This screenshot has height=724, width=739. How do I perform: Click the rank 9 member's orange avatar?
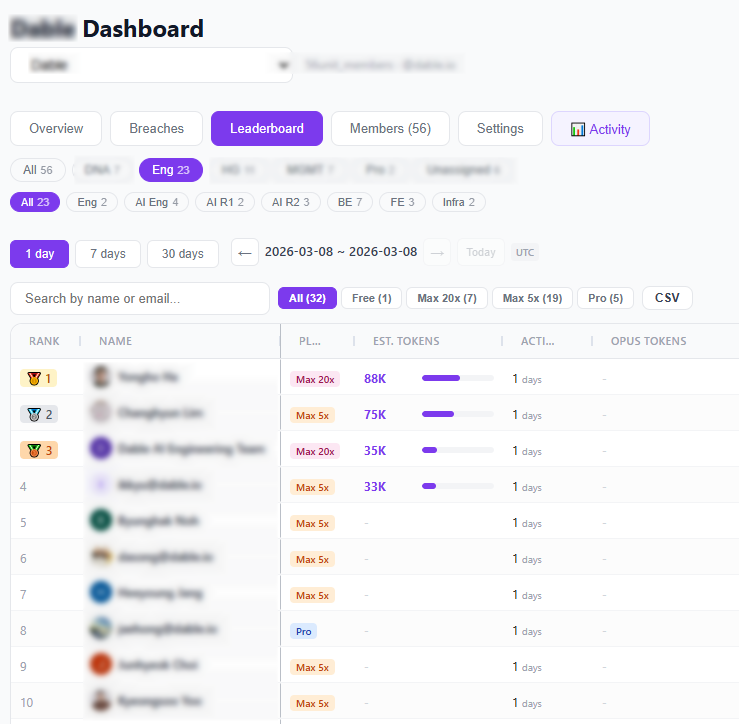tap(100, 666)
